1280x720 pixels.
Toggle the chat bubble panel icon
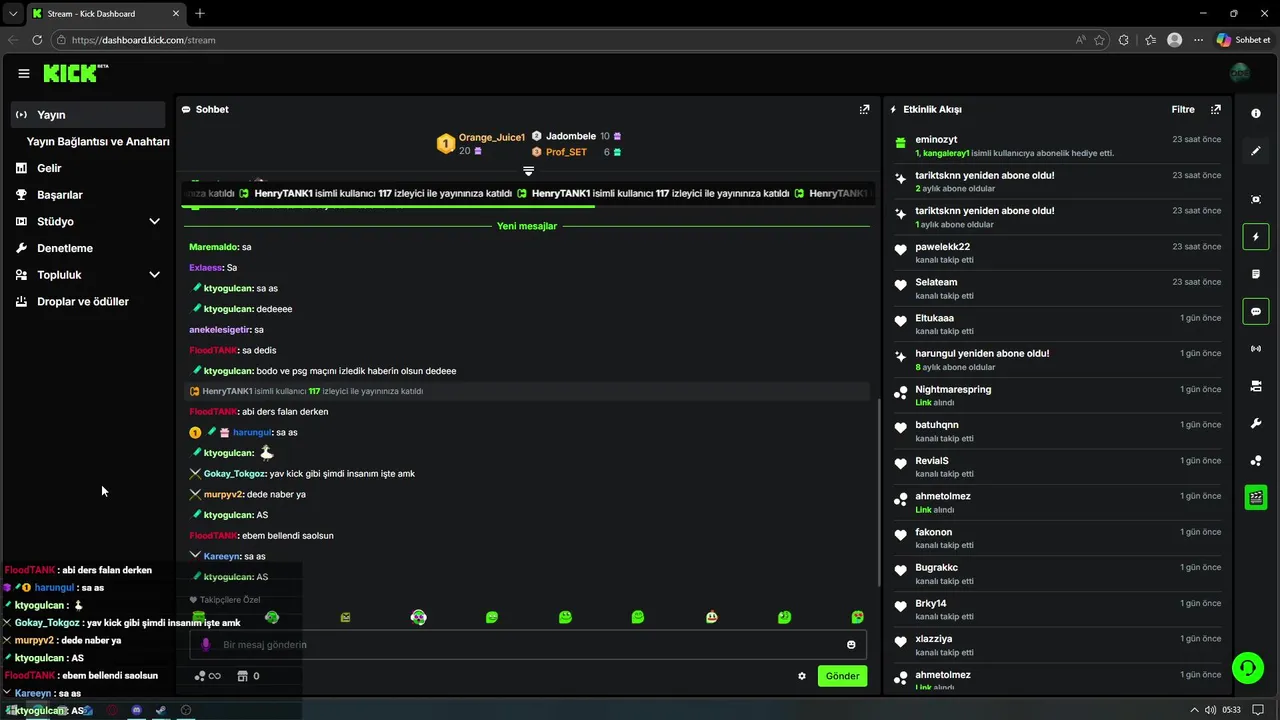[x=1256, y=311]
